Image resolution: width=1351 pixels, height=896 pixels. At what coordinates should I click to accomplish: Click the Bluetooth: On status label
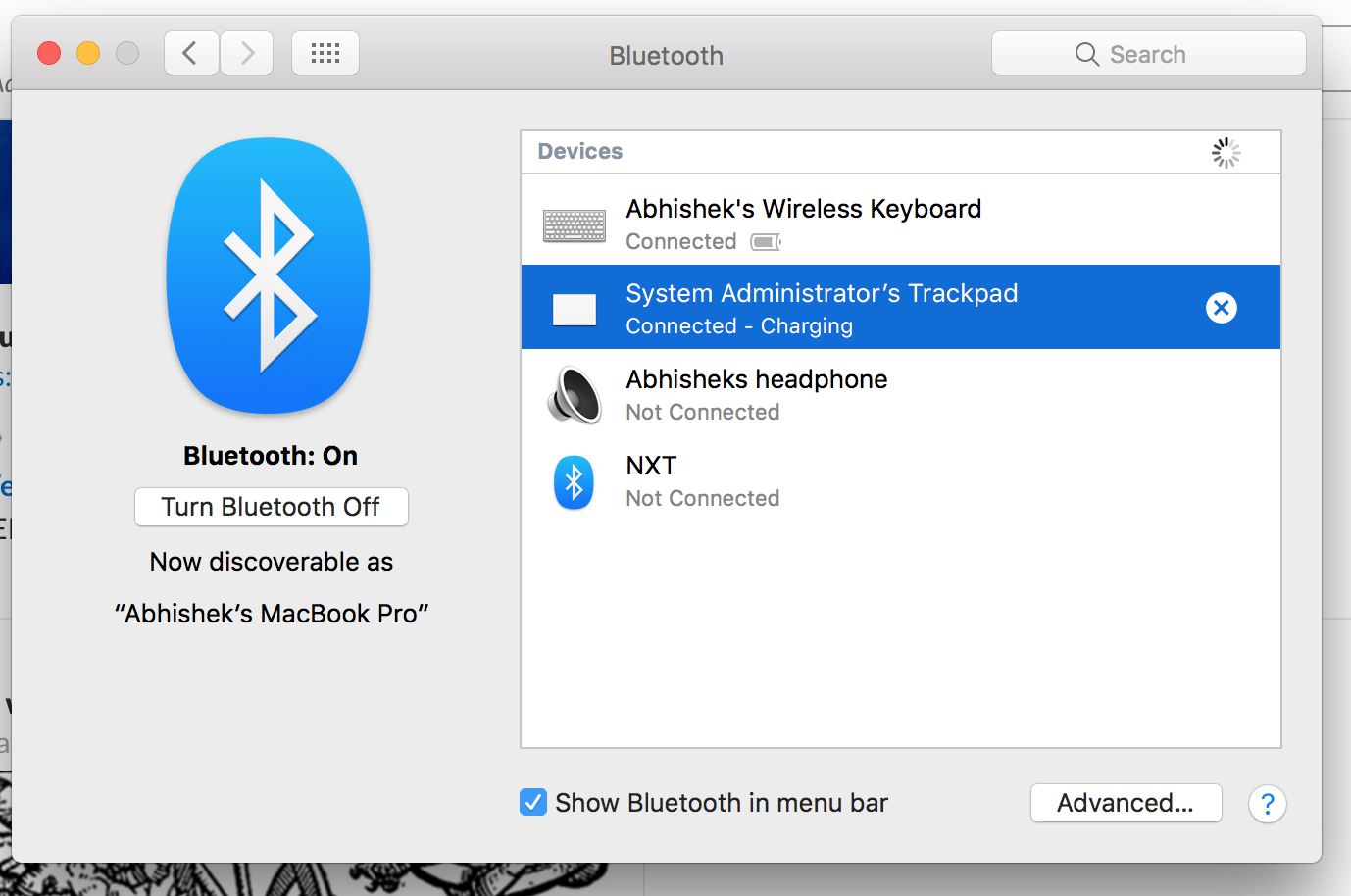(271, 456)
